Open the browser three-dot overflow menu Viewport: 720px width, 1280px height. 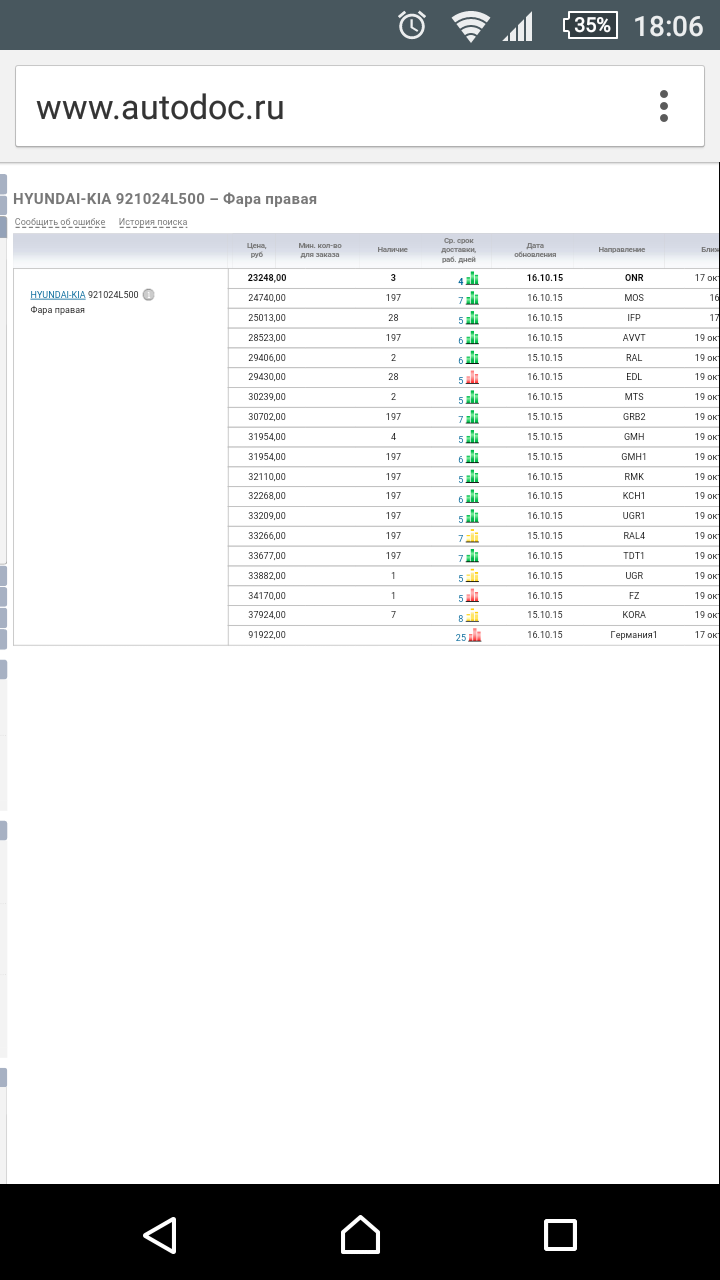click(x=663, y=106)
